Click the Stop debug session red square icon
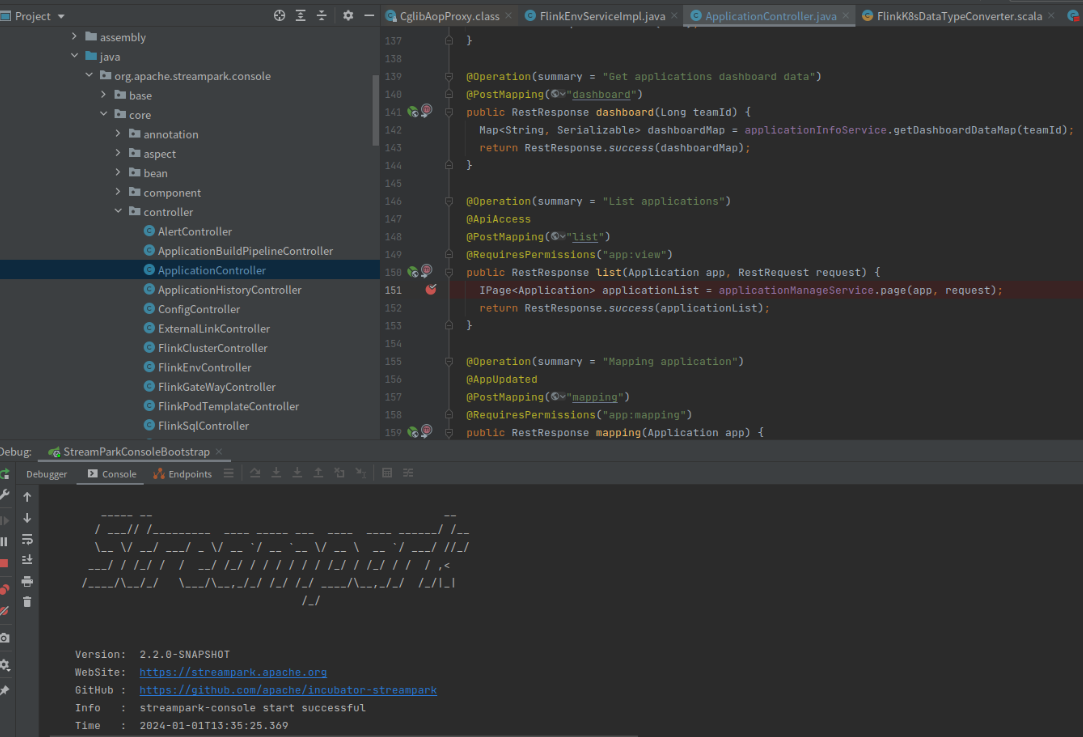 tap(5, 563)
